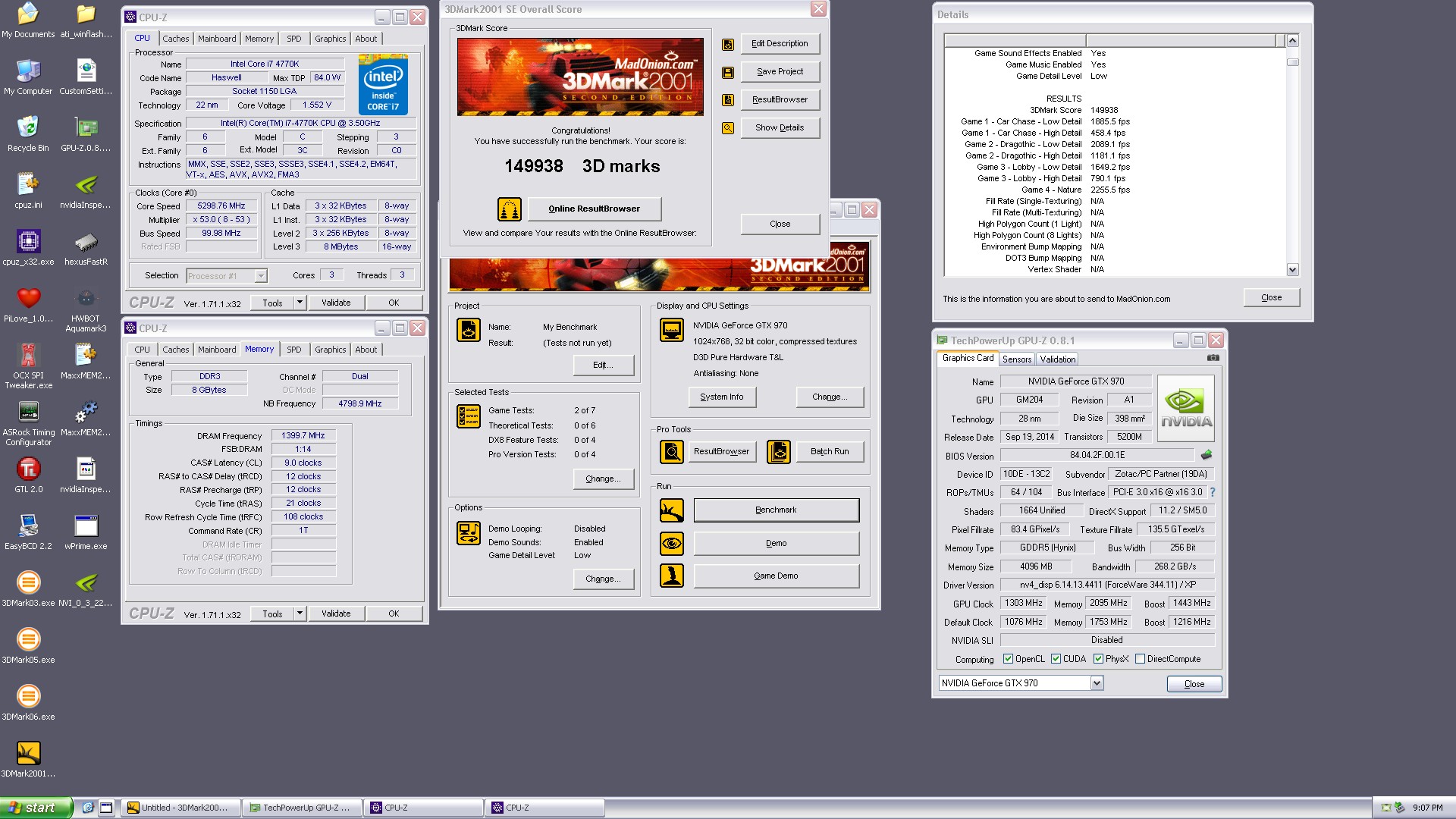This screenshot has height=819, width=1456.
Task: Click the ResultBrowser icon in score dialog
Action: coord(728,100)
